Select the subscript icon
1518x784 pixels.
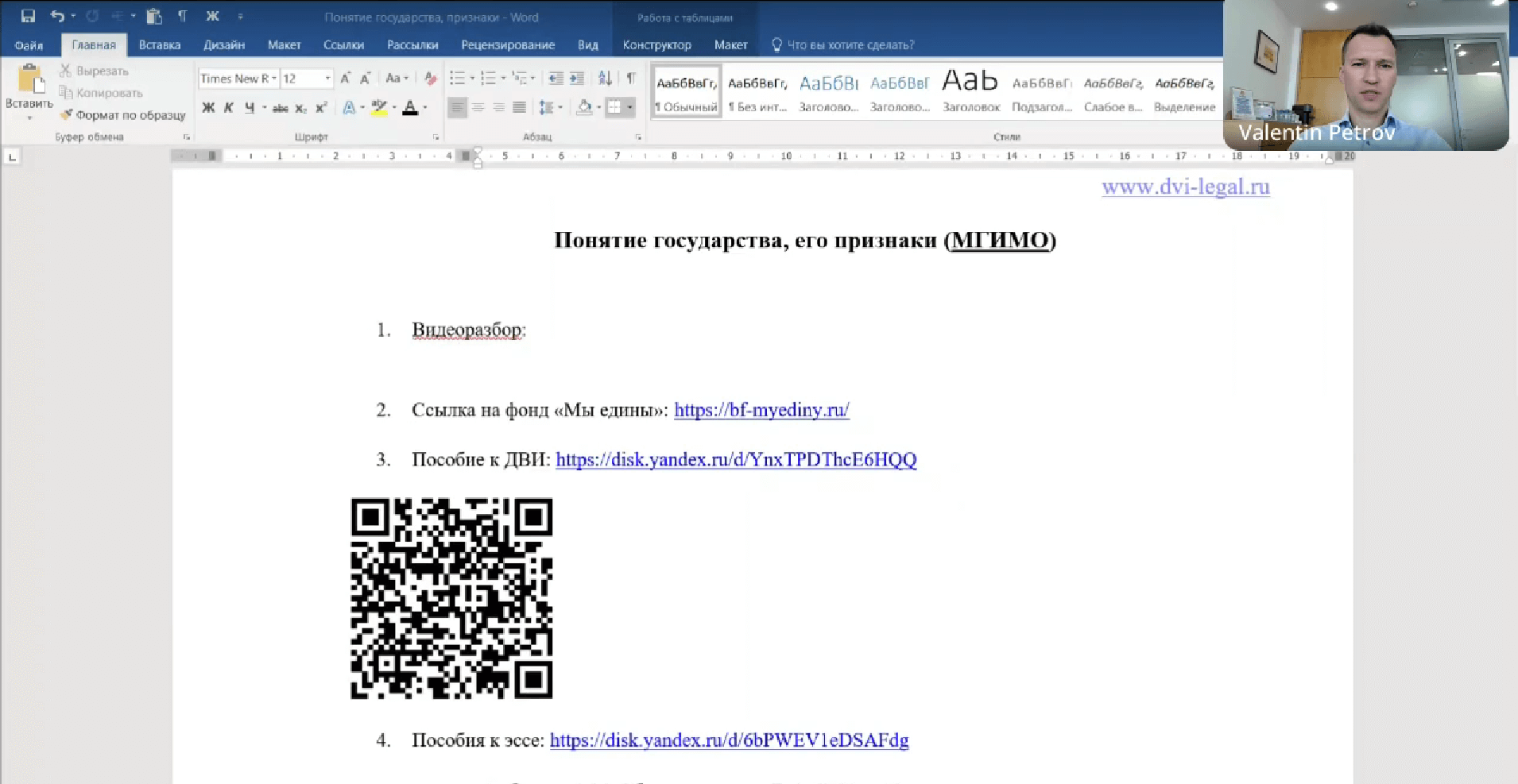pyautogui.click(x=300, y=107)
